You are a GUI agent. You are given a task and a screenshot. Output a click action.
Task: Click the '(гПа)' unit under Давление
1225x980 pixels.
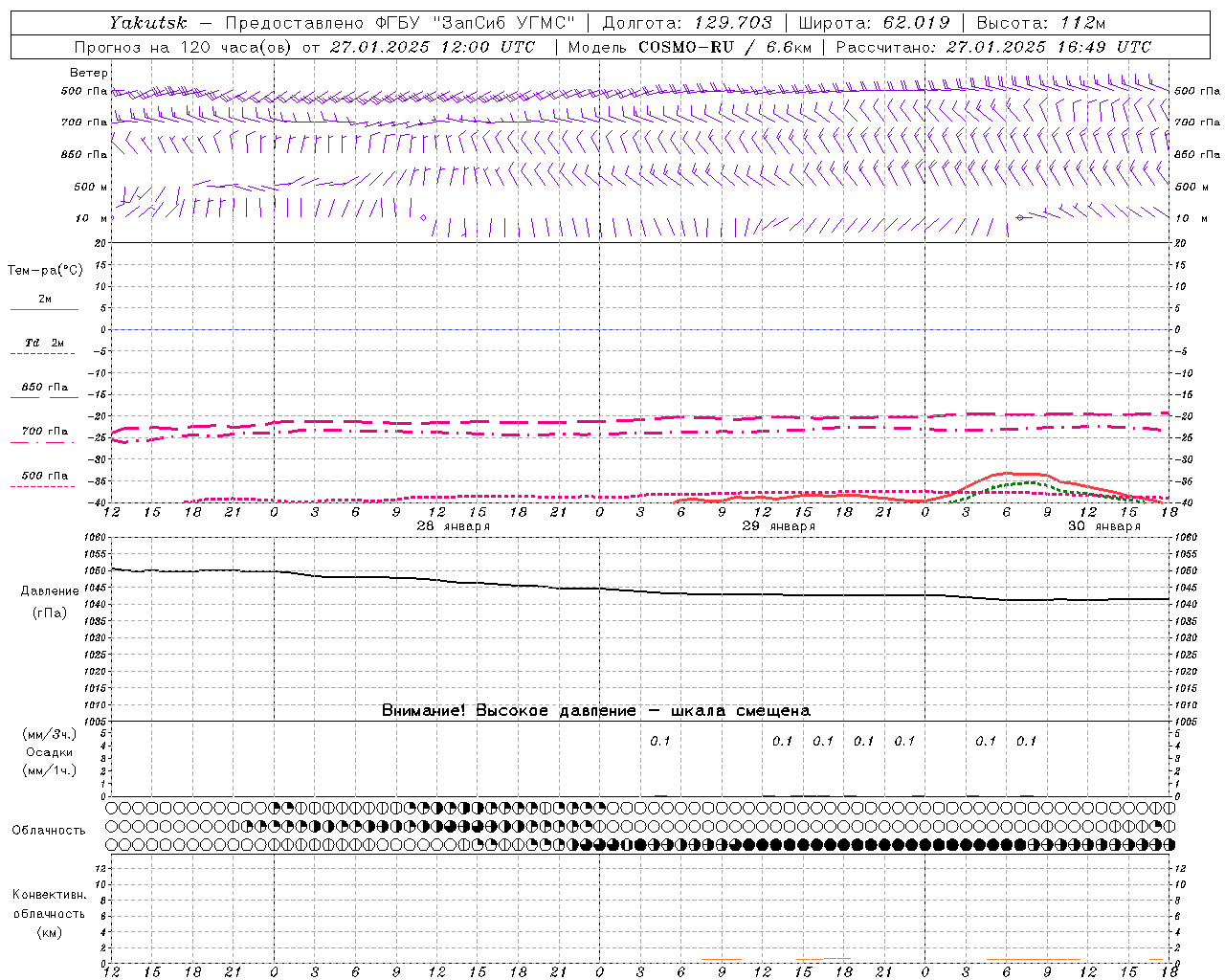click(50, 613)
